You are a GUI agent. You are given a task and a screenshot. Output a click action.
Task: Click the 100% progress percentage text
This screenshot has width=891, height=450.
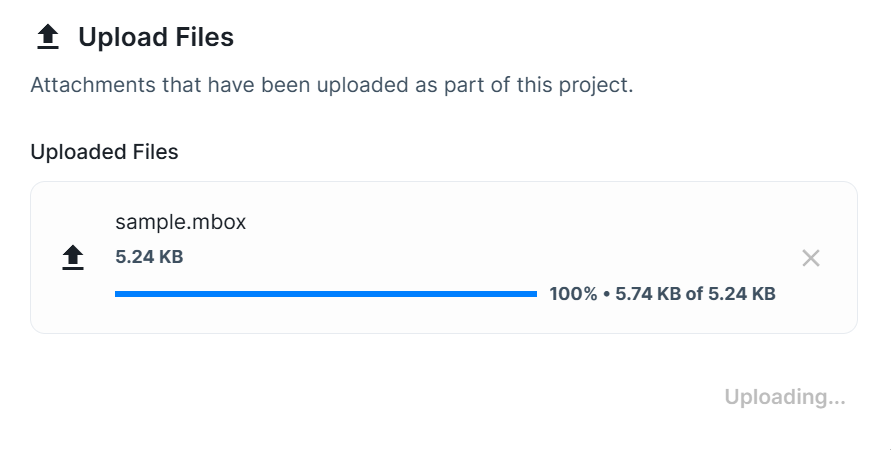point(573,294)
